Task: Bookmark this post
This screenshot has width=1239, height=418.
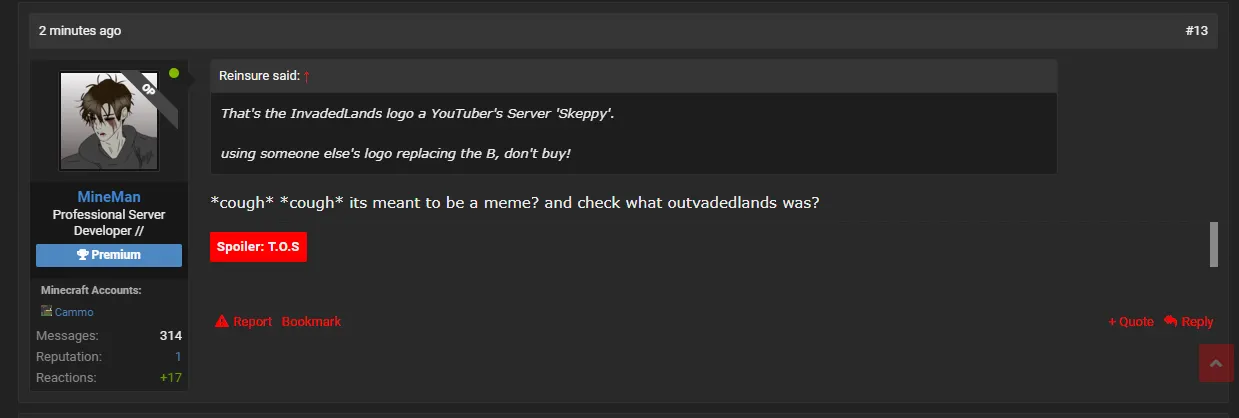Action: pyautogui.click(x=311, y=321)
